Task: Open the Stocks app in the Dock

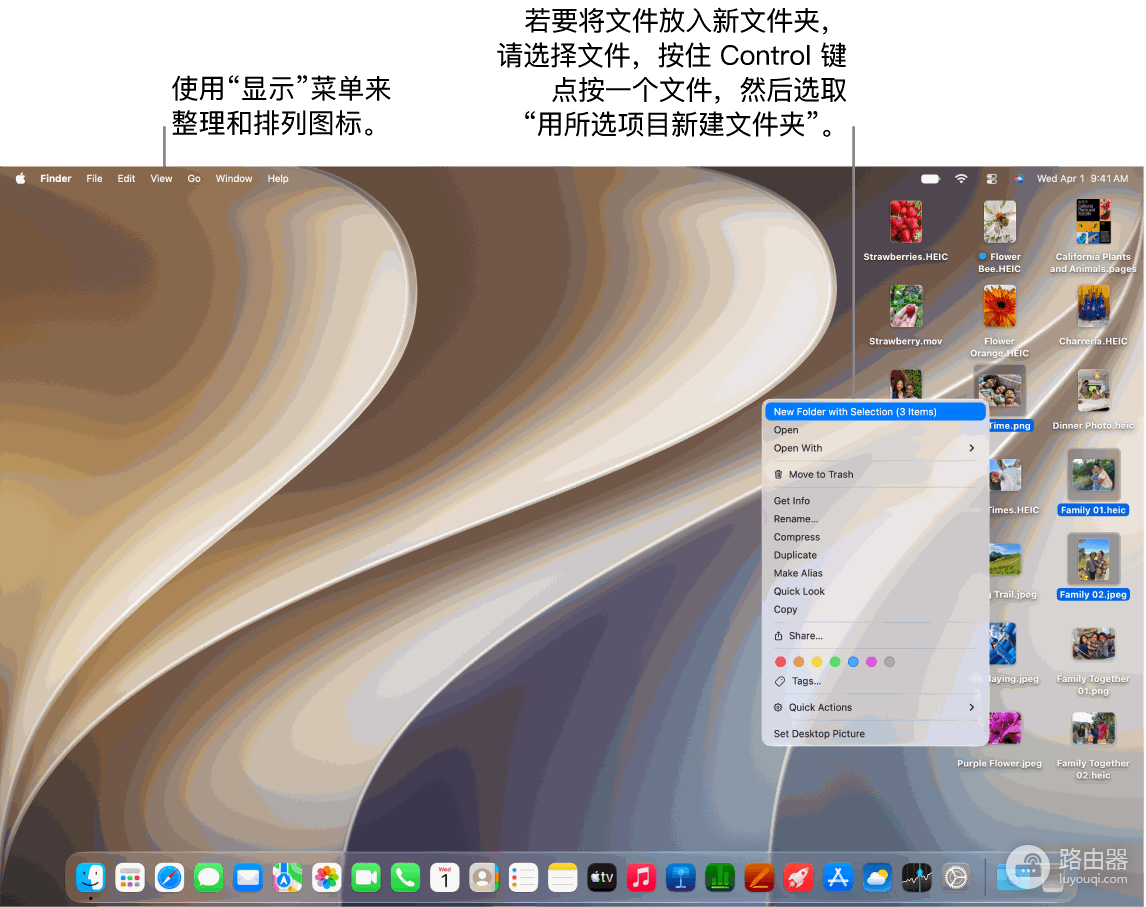Action: coord(917,877)
